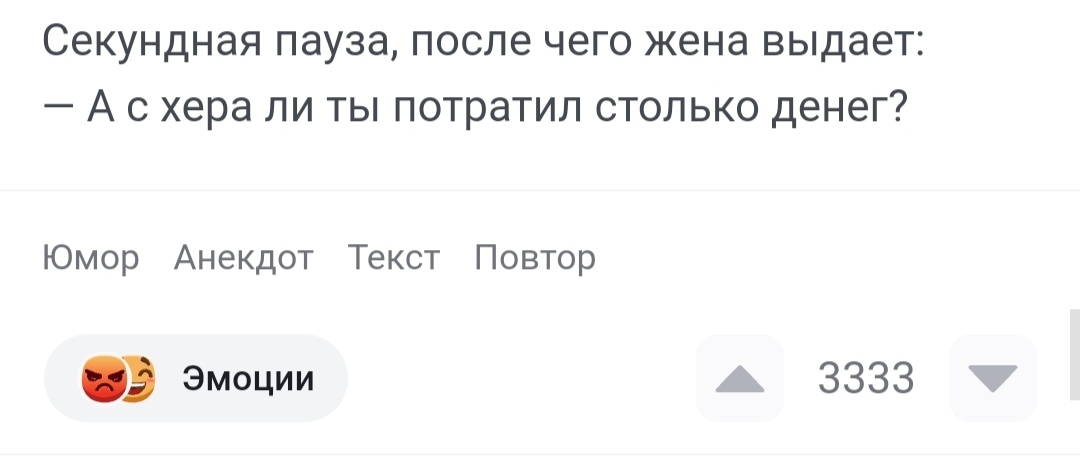
Task: Open the Эмоции reactions button
Action: (196, 378)
